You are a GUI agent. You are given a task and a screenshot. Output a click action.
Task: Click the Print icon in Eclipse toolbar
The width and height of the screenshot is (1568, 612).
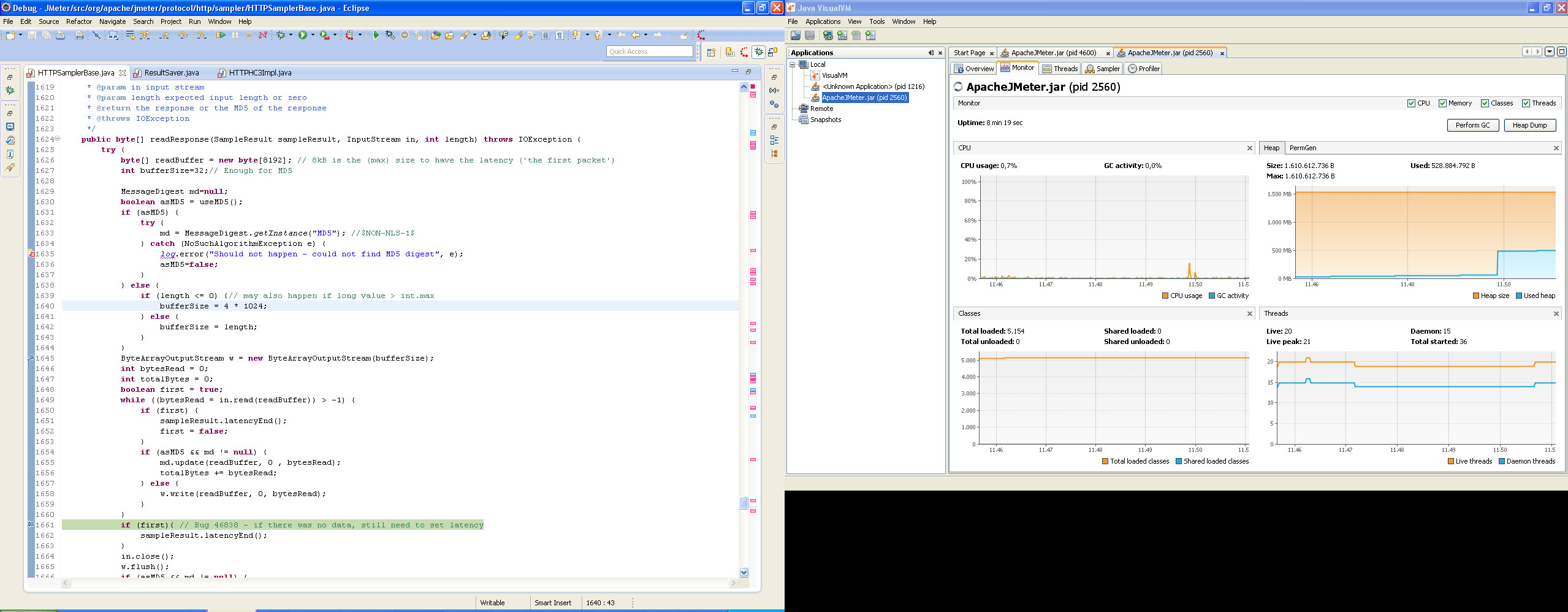pyautogui.click(x=60, y=36)
